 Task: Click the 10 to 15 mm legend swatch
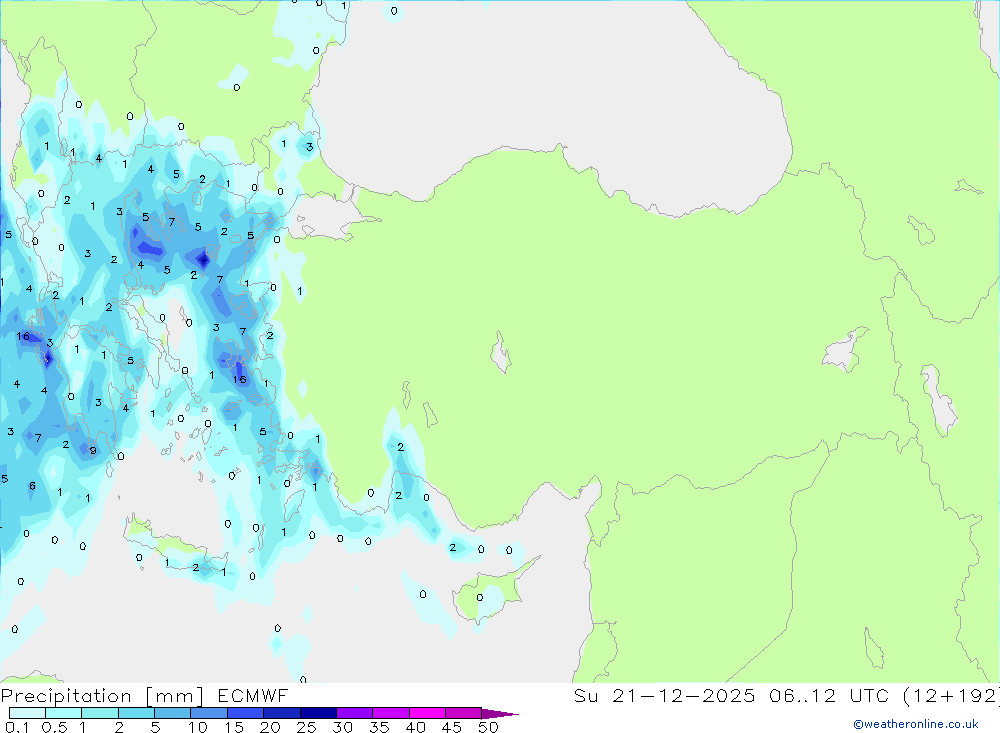(209, 713)
